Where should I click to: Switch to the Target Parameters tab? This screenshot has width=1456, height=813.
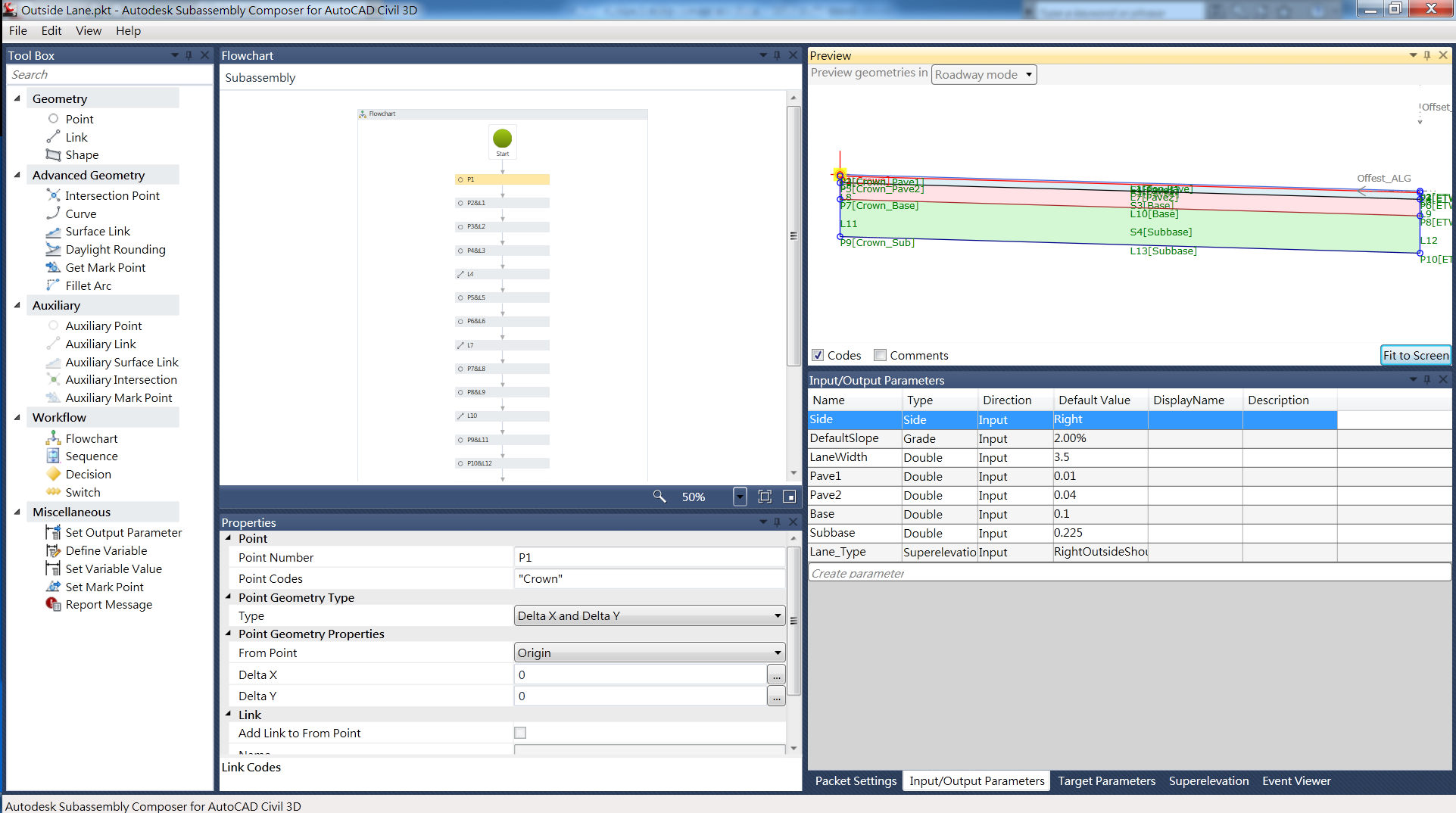click(1106, 780)
